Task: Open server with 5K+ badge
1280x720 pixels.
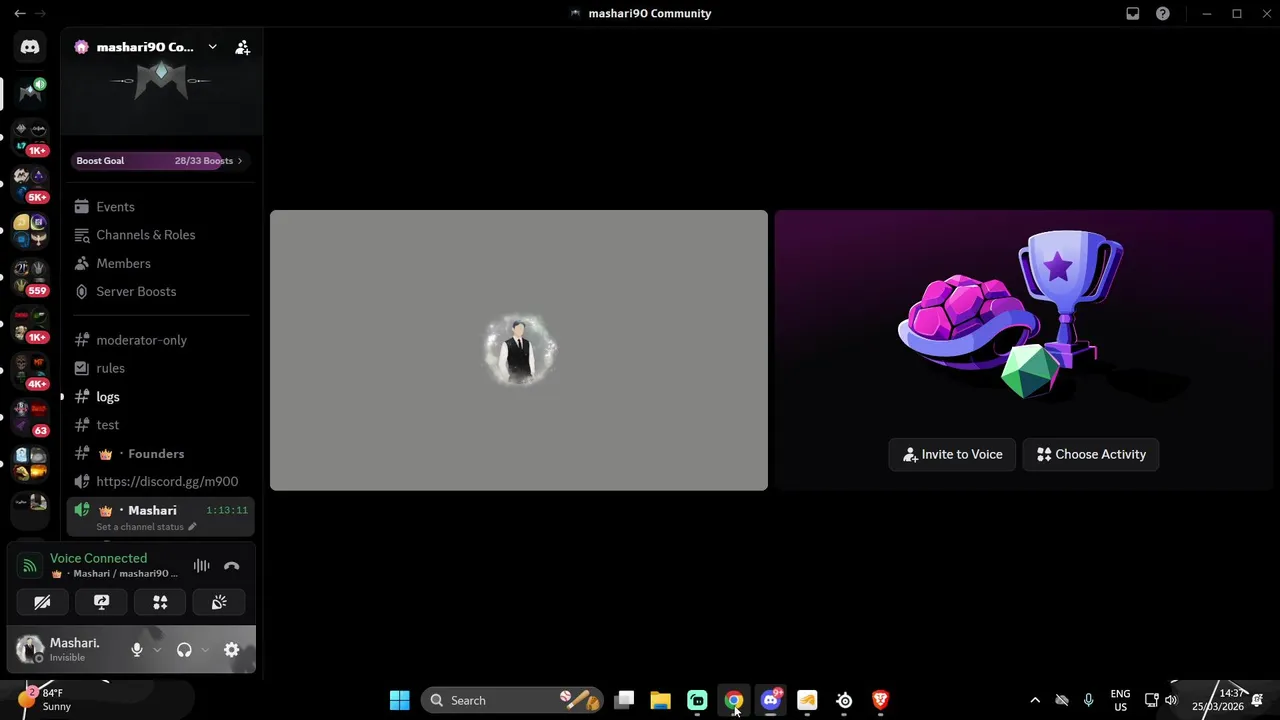Action: pos(30,185)
